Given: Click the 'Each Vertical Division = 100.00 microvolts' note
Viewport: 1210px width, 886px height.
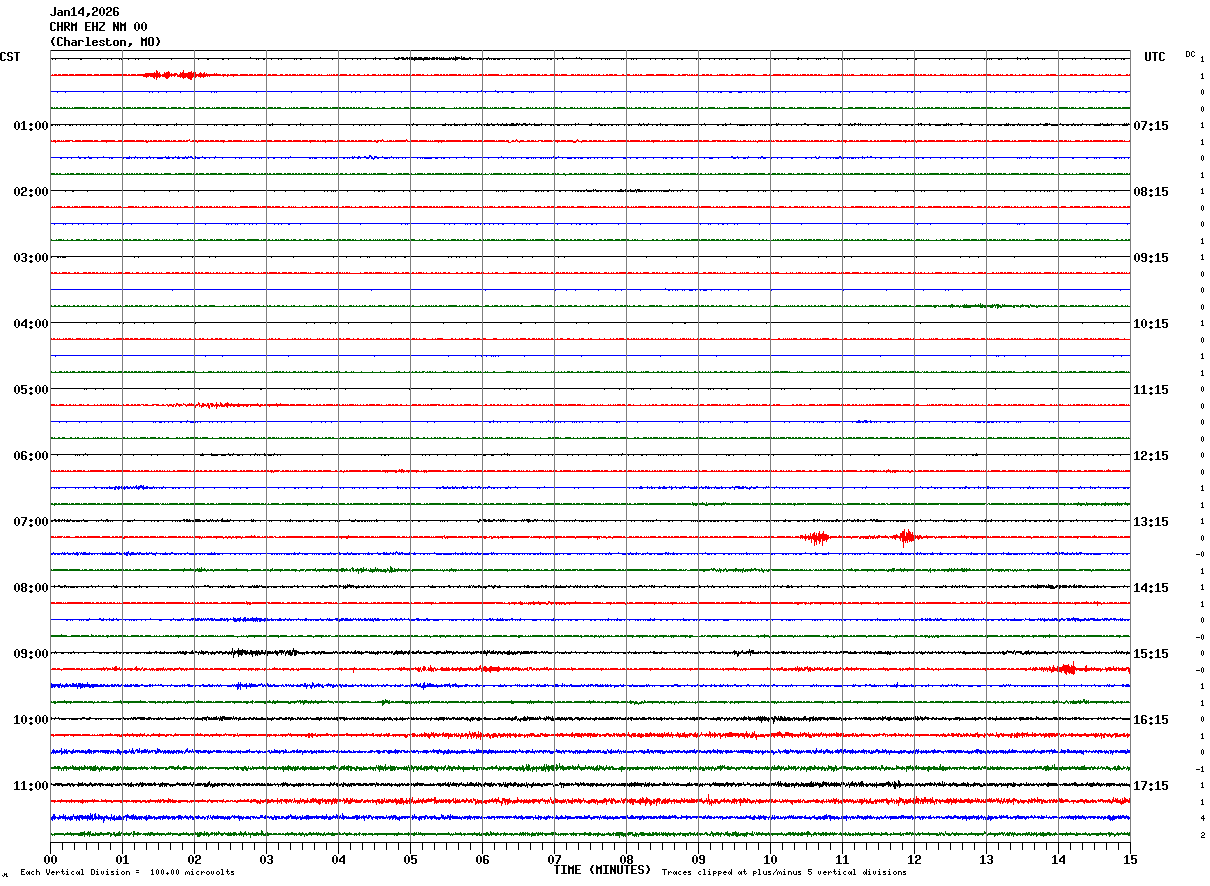Looking at the screenshot, I should click(x=127, y=873).
